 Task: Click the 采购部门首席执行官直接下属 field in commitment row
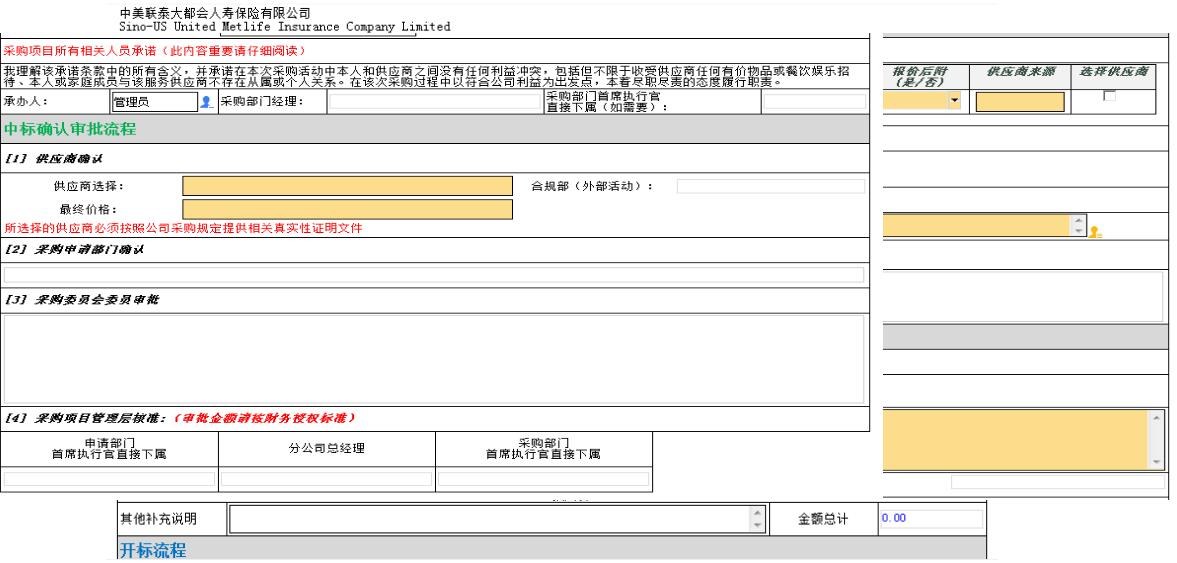pyautogui.click(x=815, y=101)
